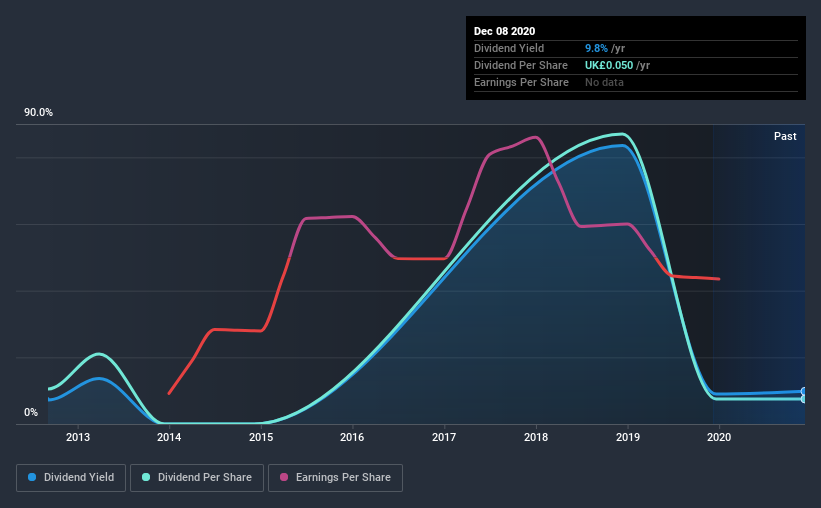
Task: Click the 90.0% y-axis label
Action: pos(38,113)
